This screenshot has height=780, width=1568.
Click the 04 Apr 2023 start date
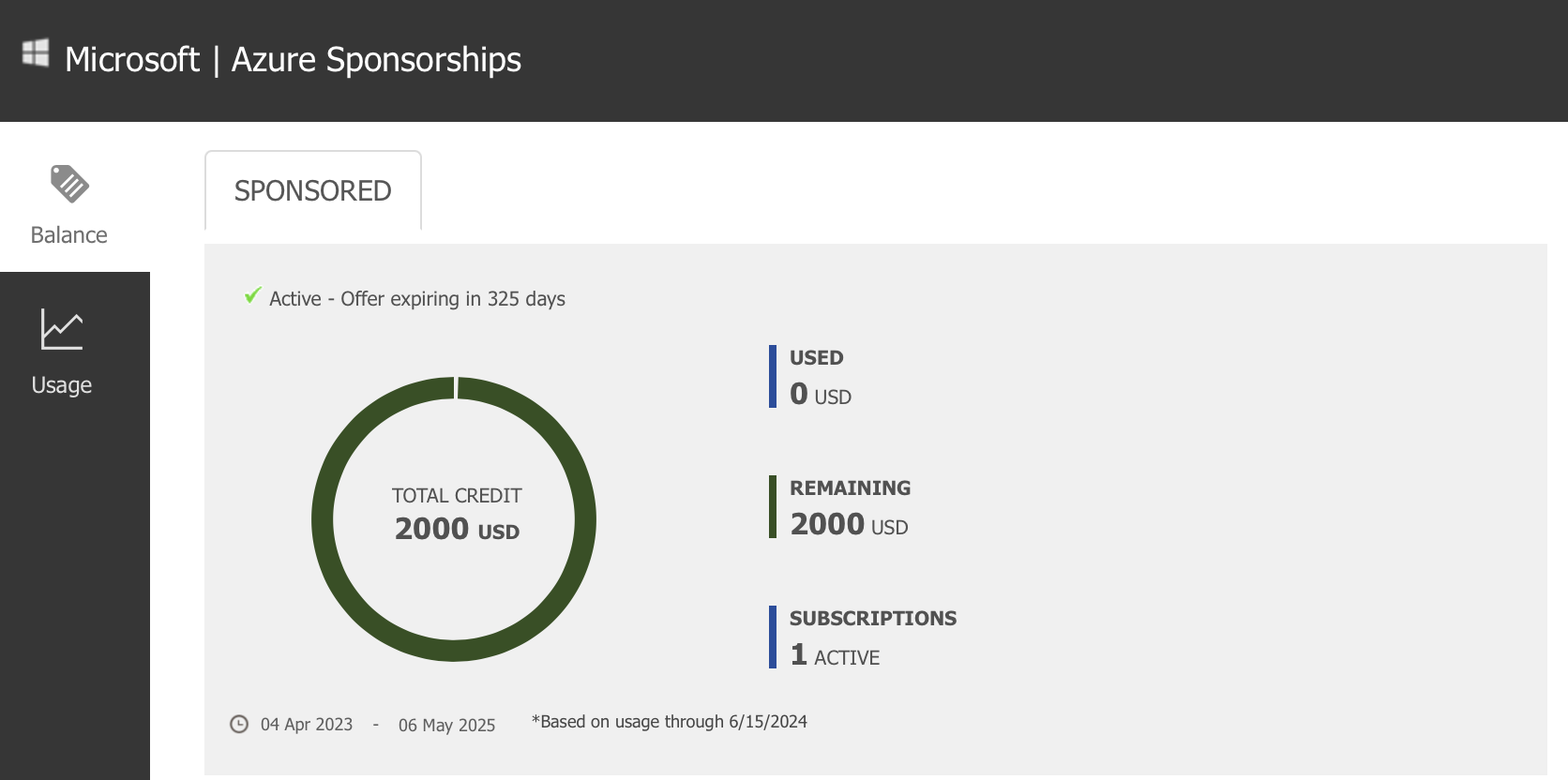click(x=307, y=725)
